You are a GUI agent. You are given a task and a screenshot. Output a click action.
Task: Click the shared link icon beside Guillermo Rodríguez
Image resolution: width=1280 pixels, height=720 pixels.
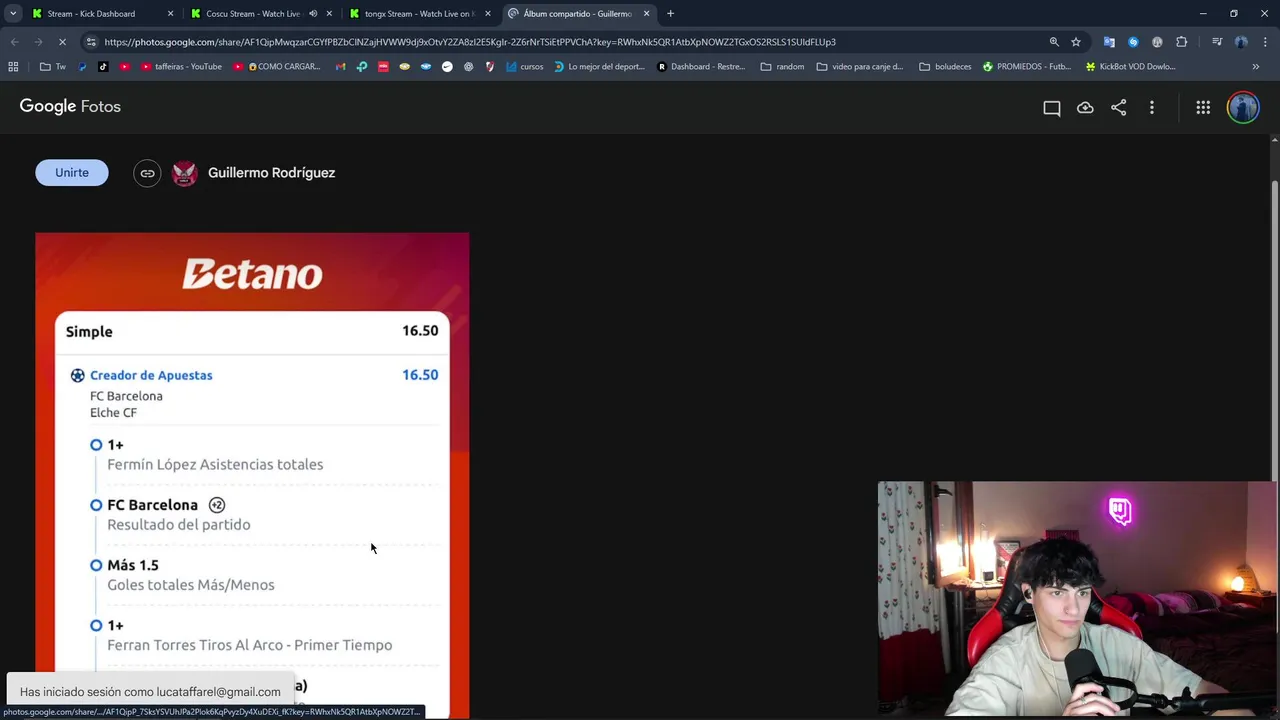coord(147,173)
